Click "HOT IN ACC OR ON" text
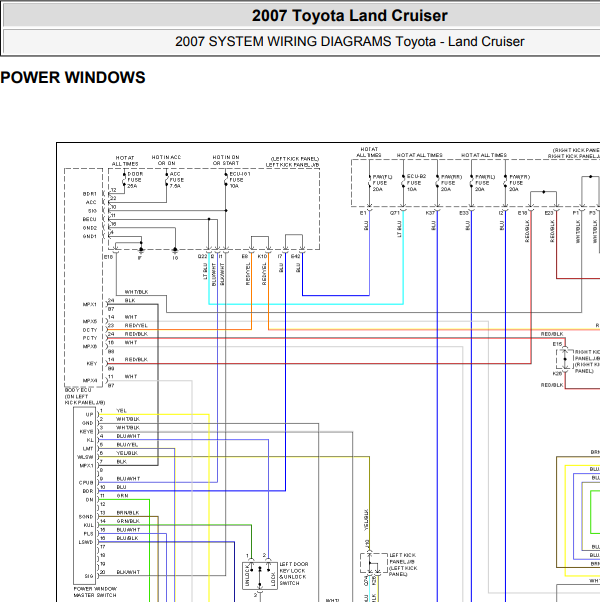This screenshot has width=600, height=602. click(166, 160)
